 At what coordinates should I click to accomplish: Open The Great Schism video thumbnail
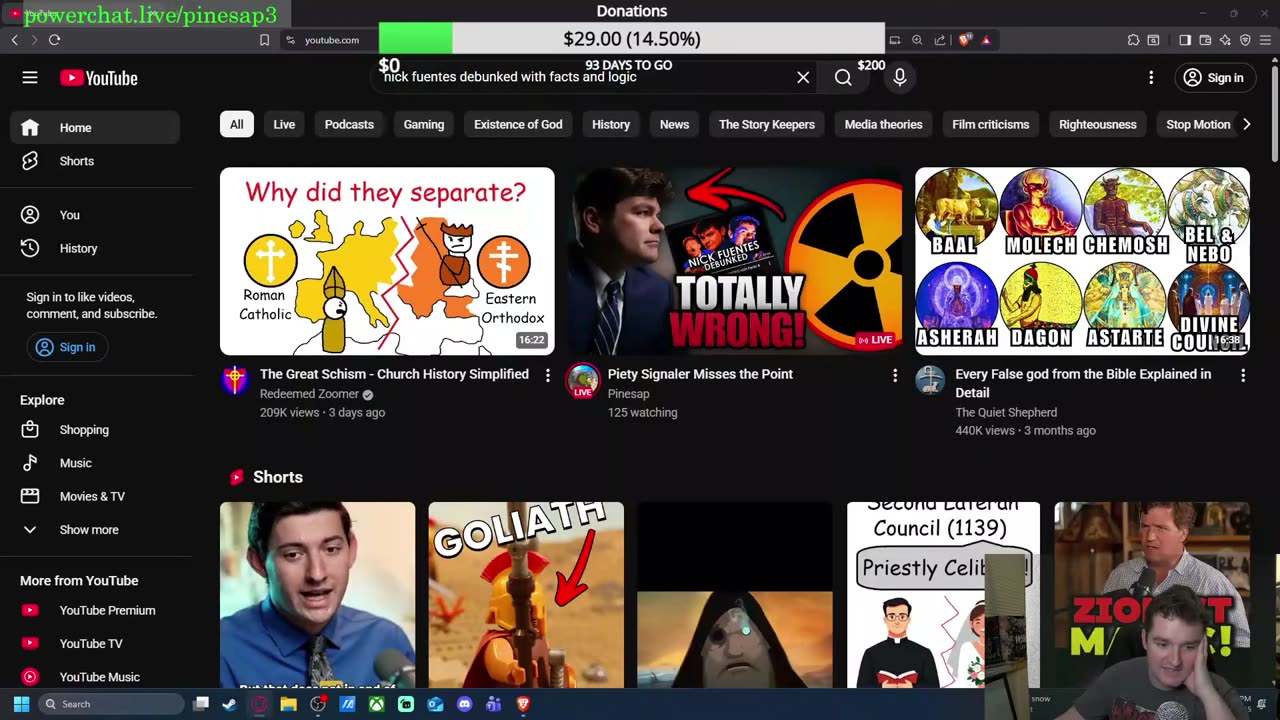pos(387,261)
